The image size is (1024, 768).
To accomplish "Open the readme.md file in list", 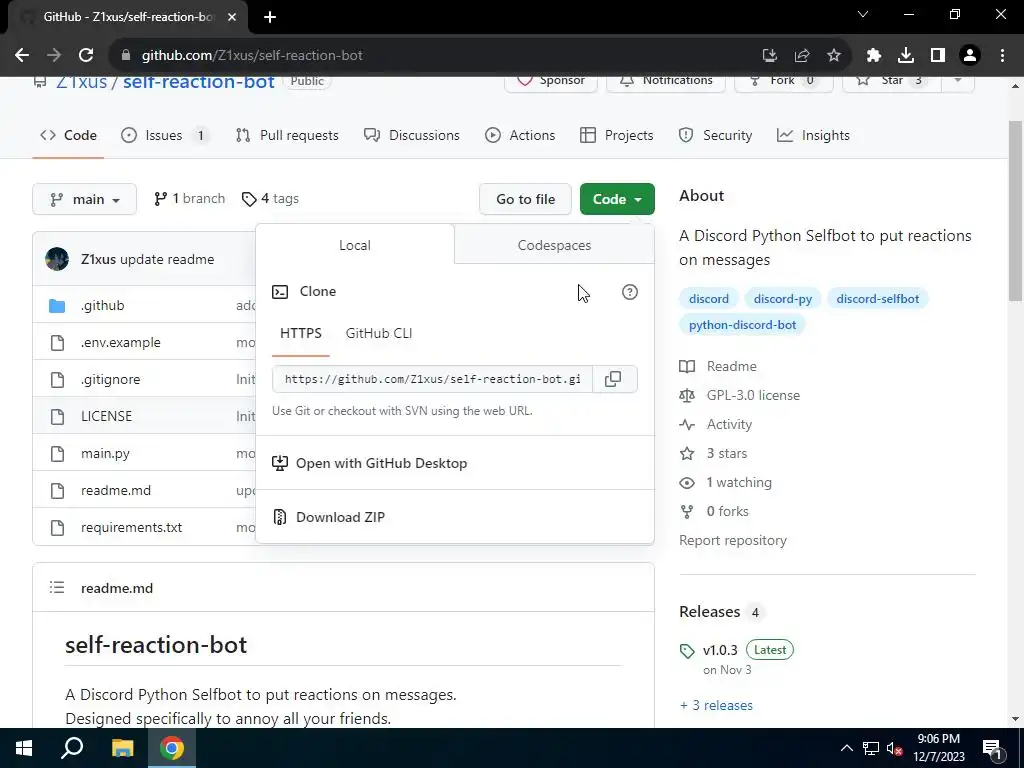I will [x=116, y=490].
